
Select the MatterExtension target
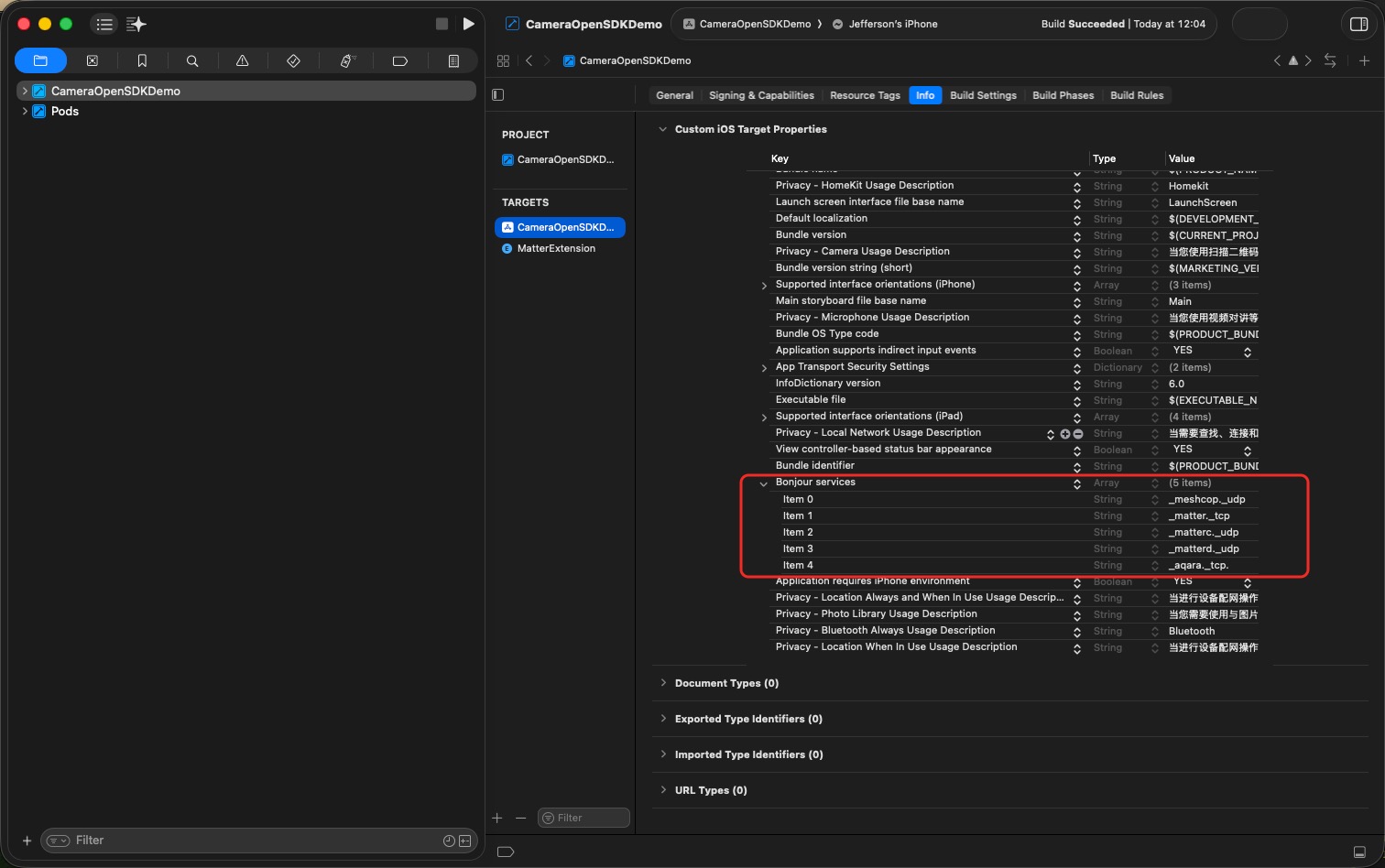[x=556, y=248]
